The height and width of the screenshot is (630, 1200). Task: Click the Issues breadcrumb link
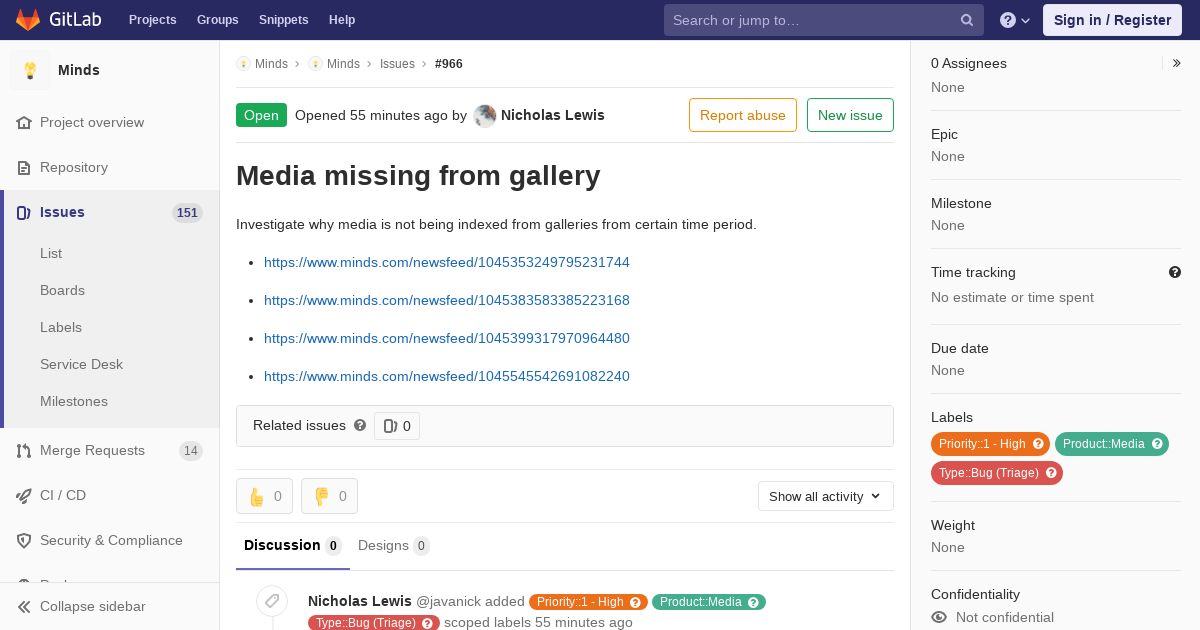tap(397, 63)
